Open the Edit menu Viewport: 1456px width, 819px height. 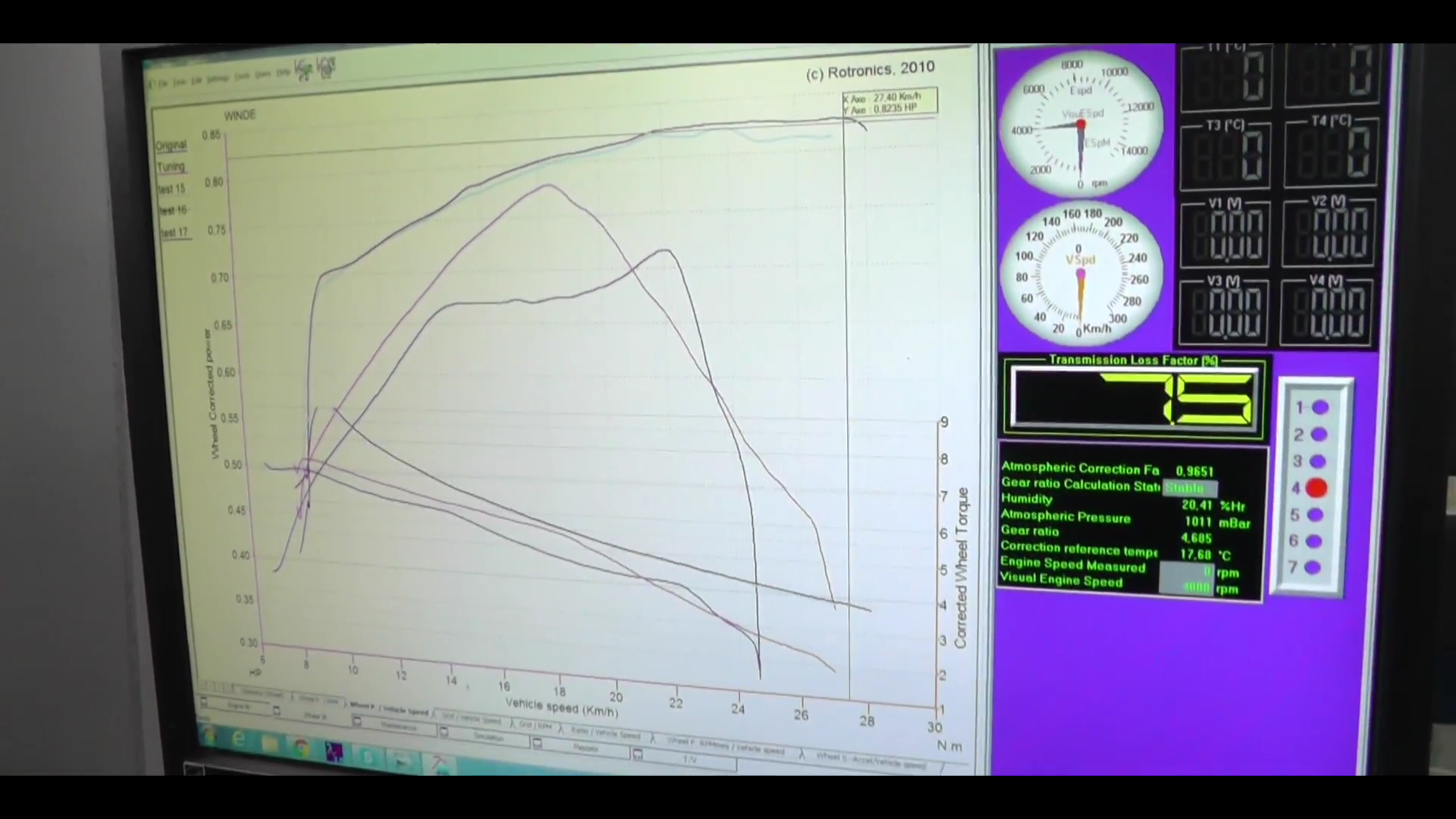pos(196,80)
